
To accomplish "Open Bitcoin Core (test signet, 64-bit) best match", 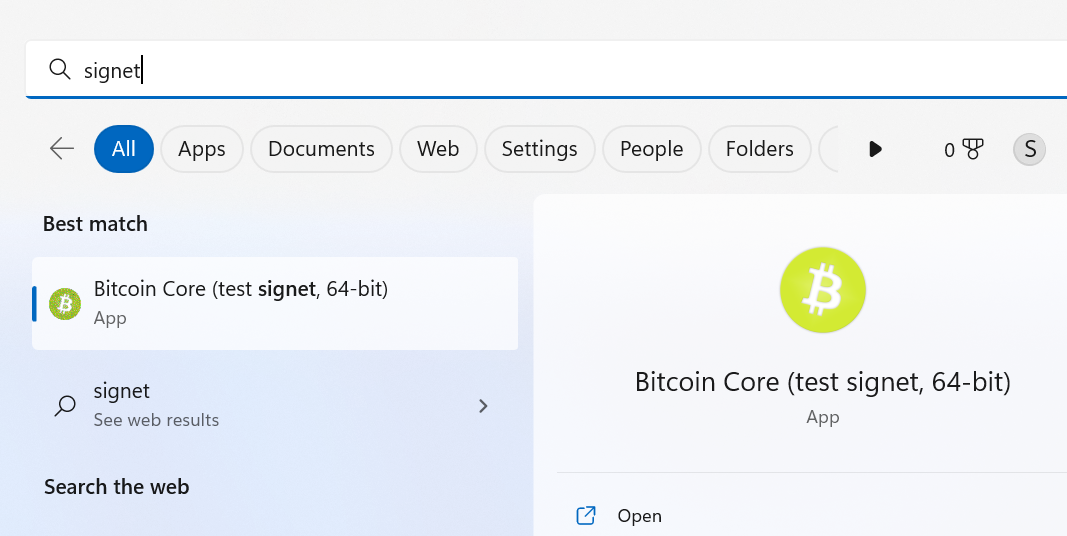I will coord(275,303).
